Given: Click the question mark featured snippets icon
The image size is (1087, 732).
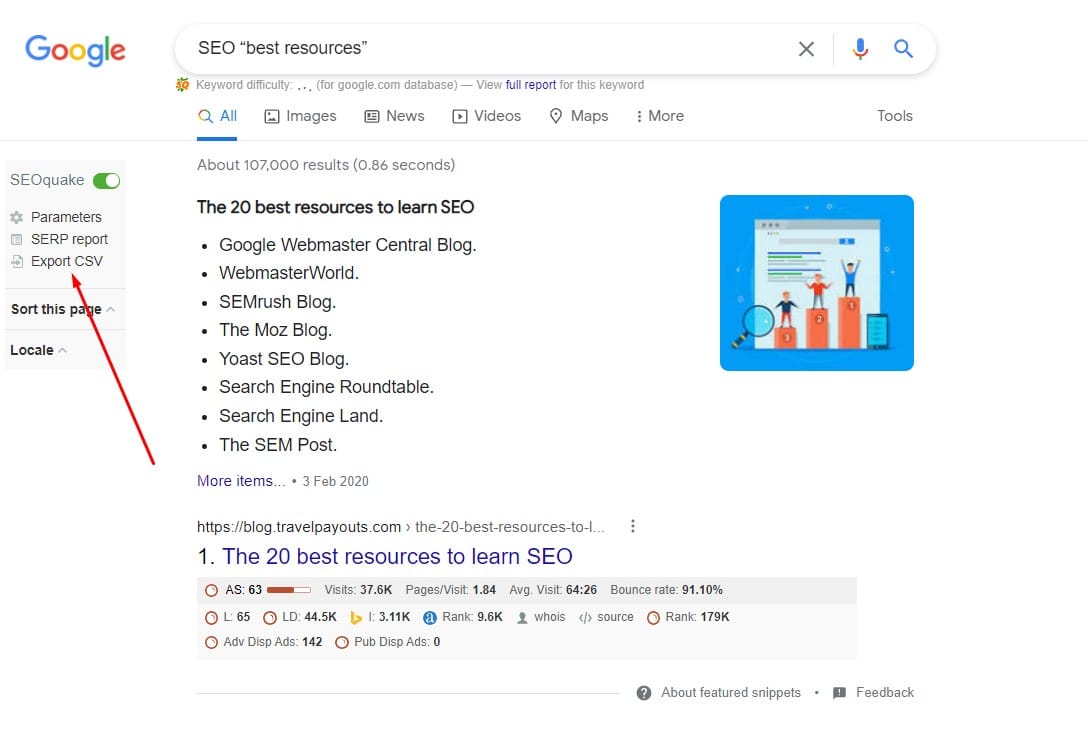Looking at the screenshot, I should coord(644,693).
